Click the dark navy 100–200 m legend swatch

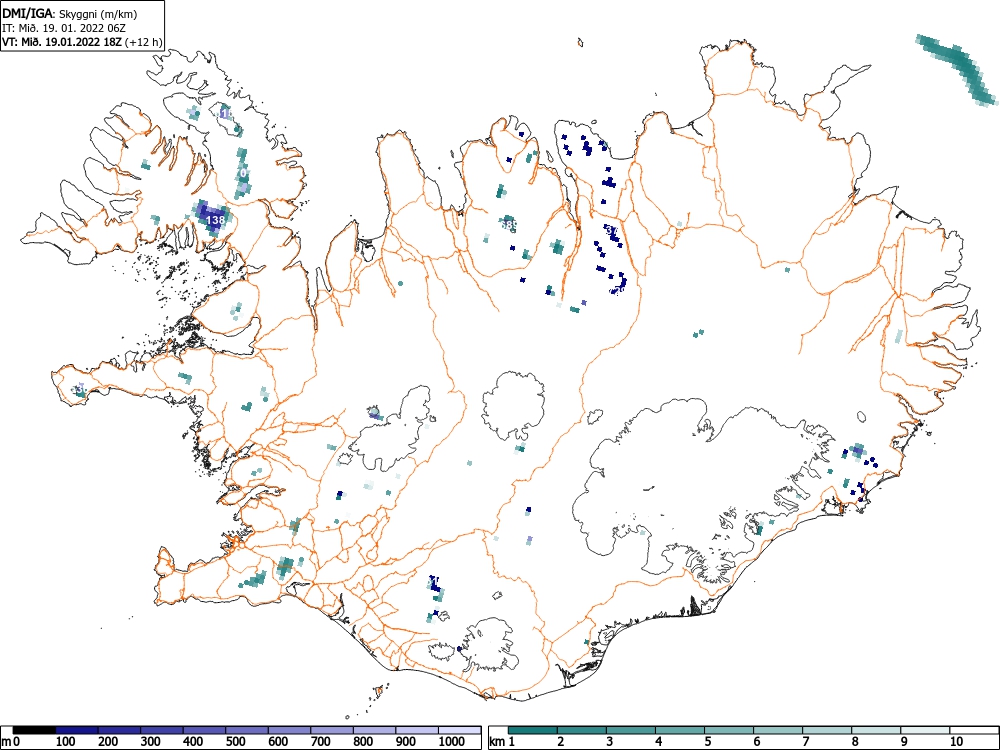77,730
